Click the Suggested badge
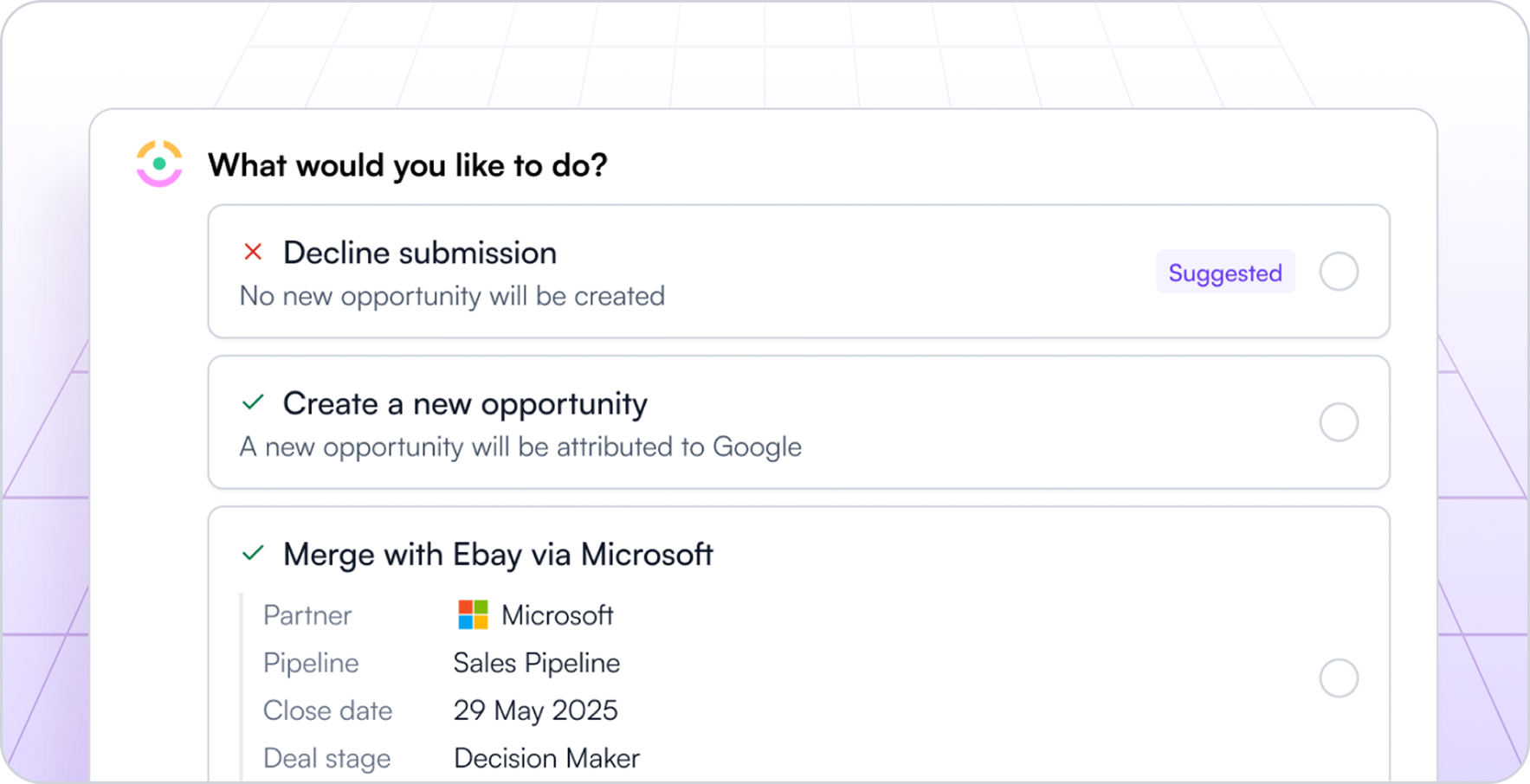This screenshot has width=1530, height=784. [1224, 273]
